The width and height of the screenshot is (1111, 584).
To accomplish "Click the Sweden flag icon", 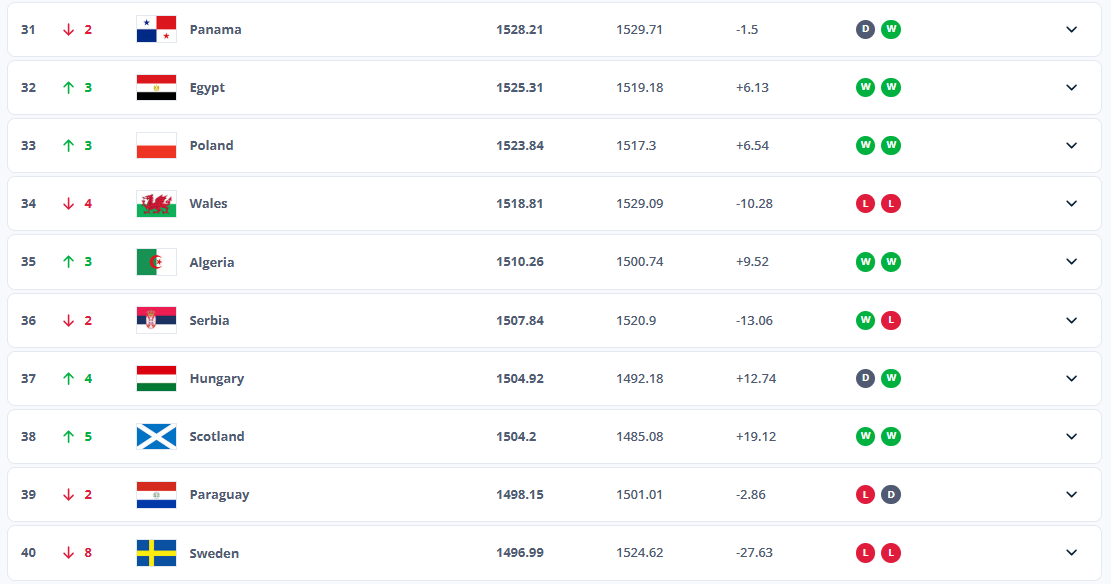I will click(156, 553).
